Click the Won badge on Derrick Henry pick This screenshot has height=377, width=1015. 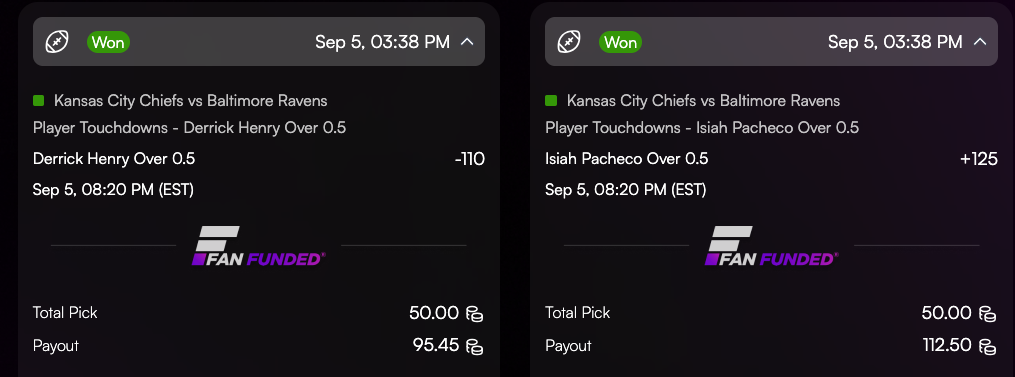point(109,43)
